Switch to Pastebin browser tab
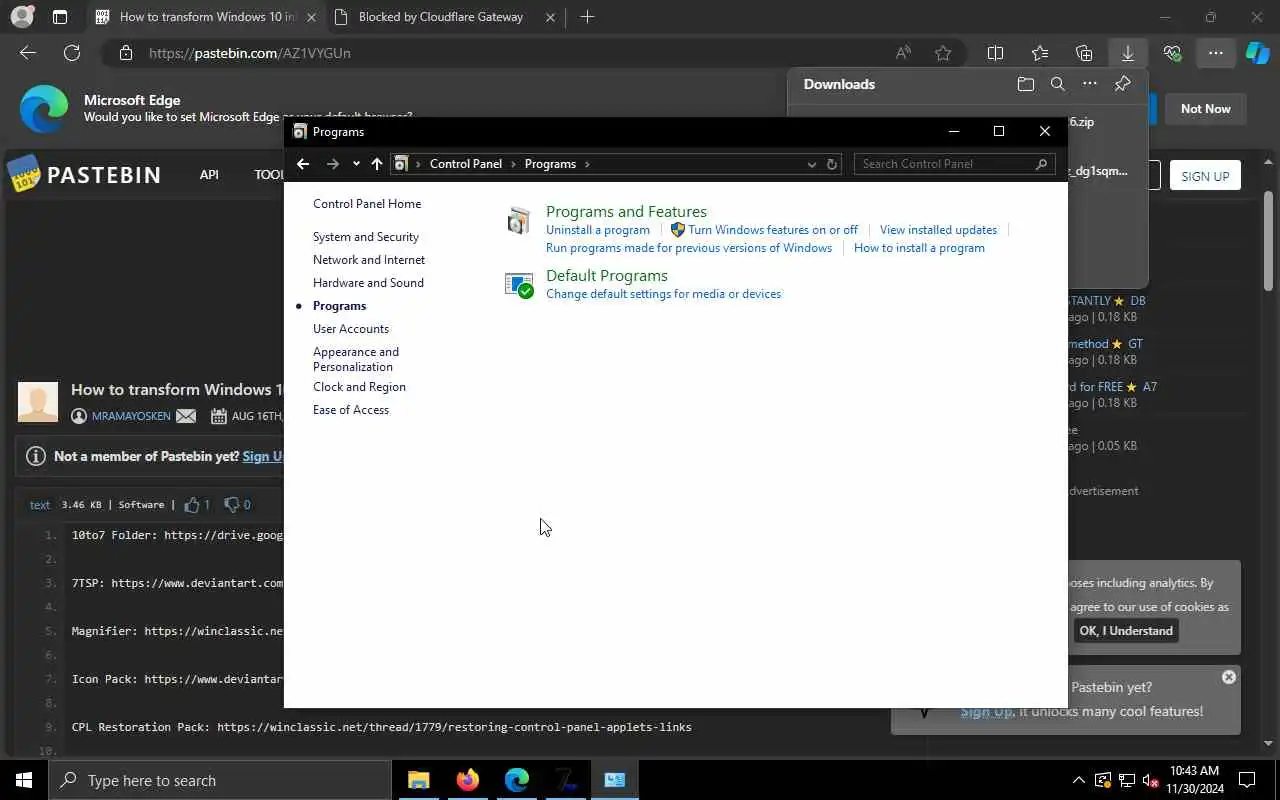Viewport: 1280px width, 800px height. pyautogui.click(x=205, y=17)
